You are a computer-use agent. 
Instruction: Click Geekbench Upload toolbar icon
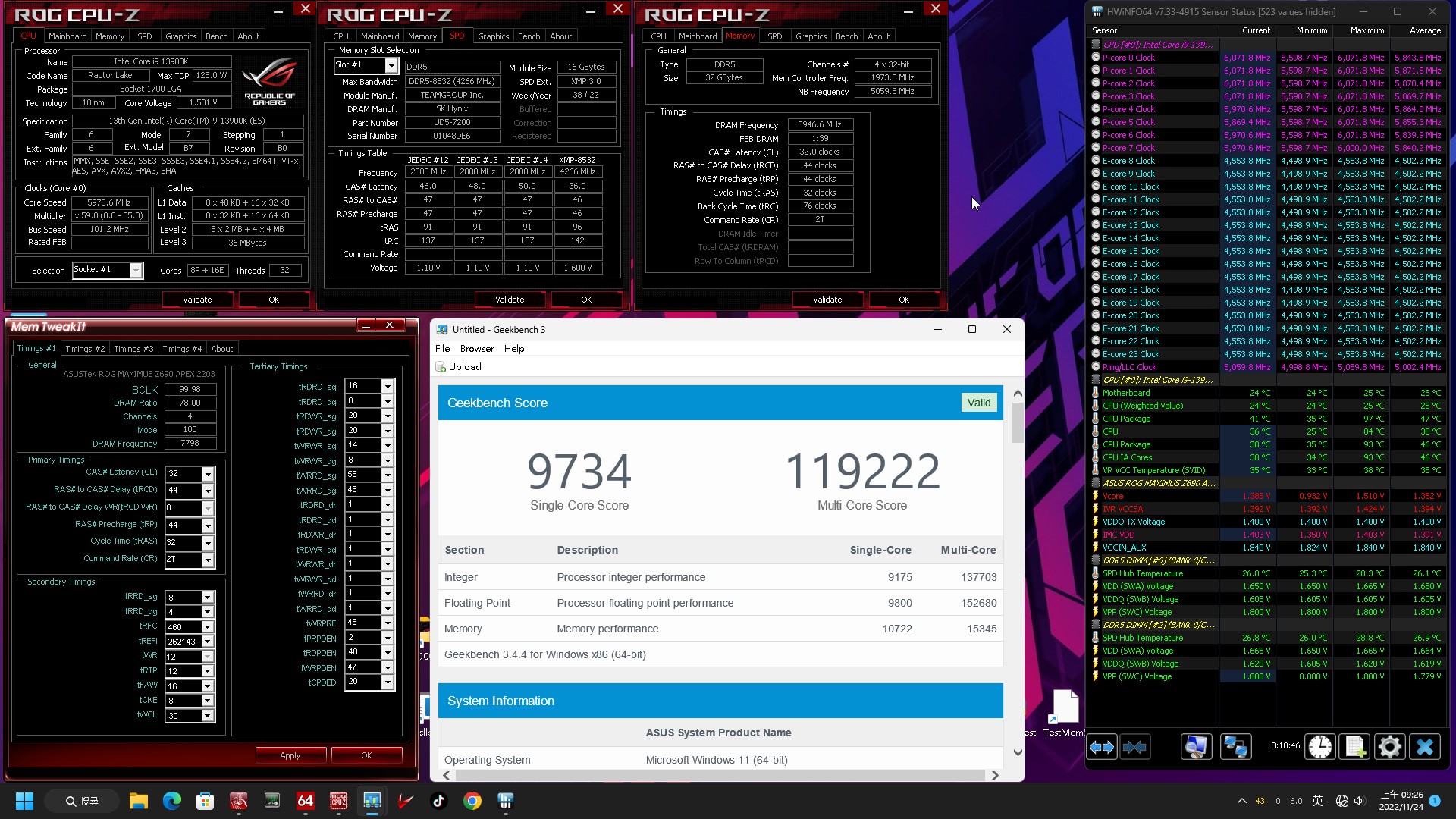[441, 367]
